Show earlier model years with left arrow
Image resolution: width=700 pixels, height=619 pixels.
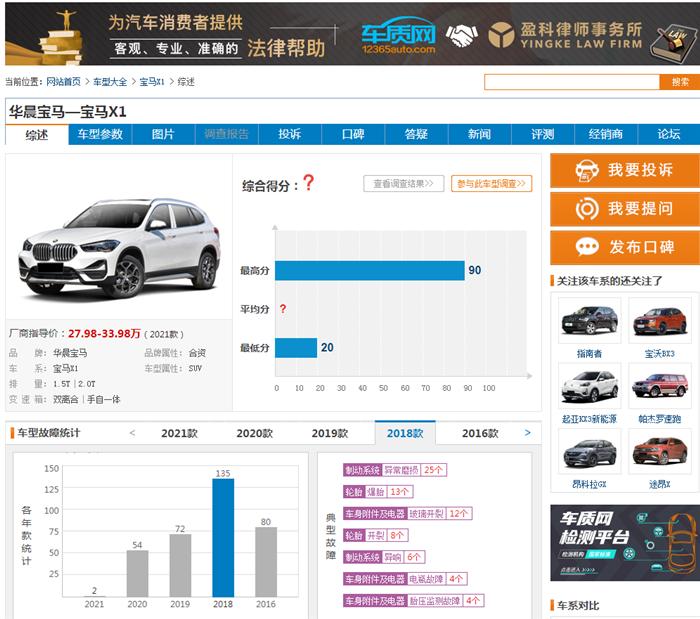click(x=132, y=432)
